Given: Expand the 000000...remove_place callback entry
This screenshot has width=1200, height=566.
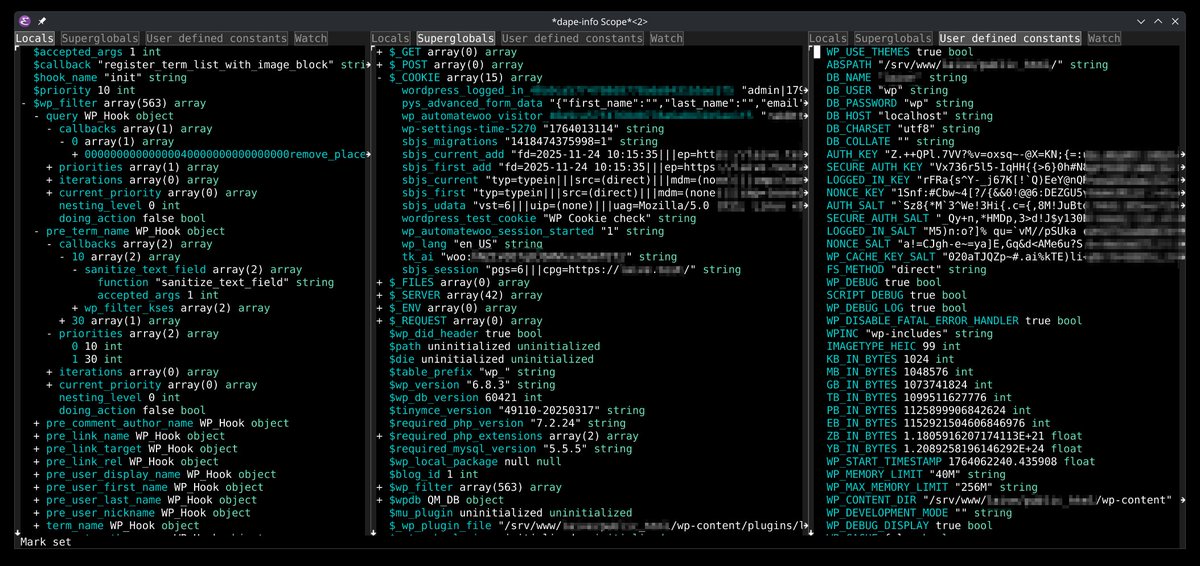Looking at the screenshot, I should 75,155.
